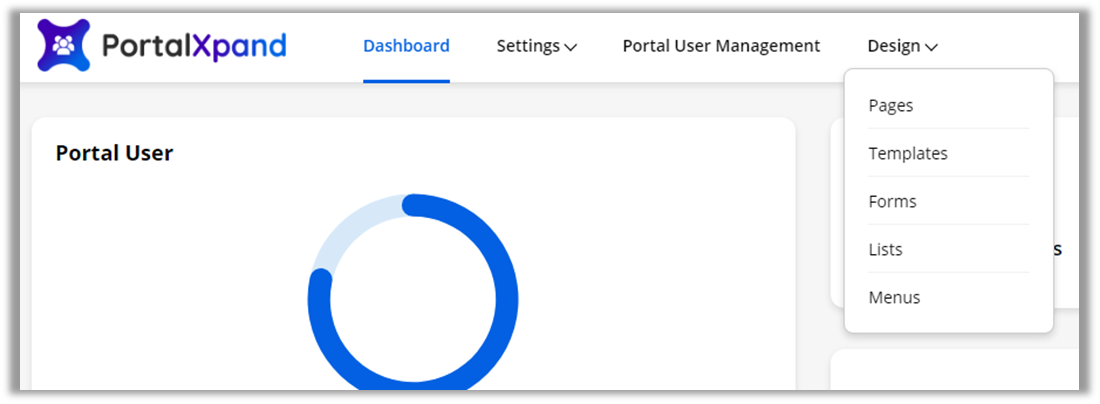Select the Lists menu entry
Viewport: 1100px width, 404px height.
click(886, 249)
